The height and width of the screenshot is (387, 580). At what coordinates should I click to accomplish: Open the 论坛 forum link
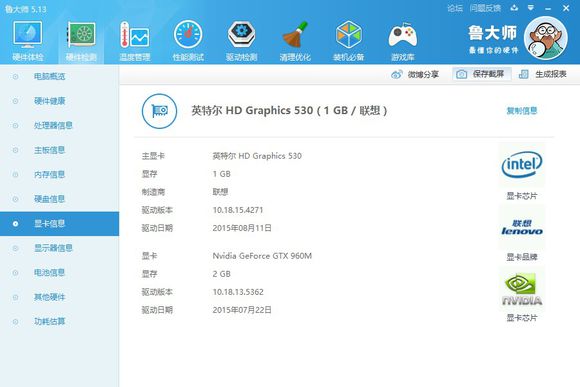[x=455, y=8]
